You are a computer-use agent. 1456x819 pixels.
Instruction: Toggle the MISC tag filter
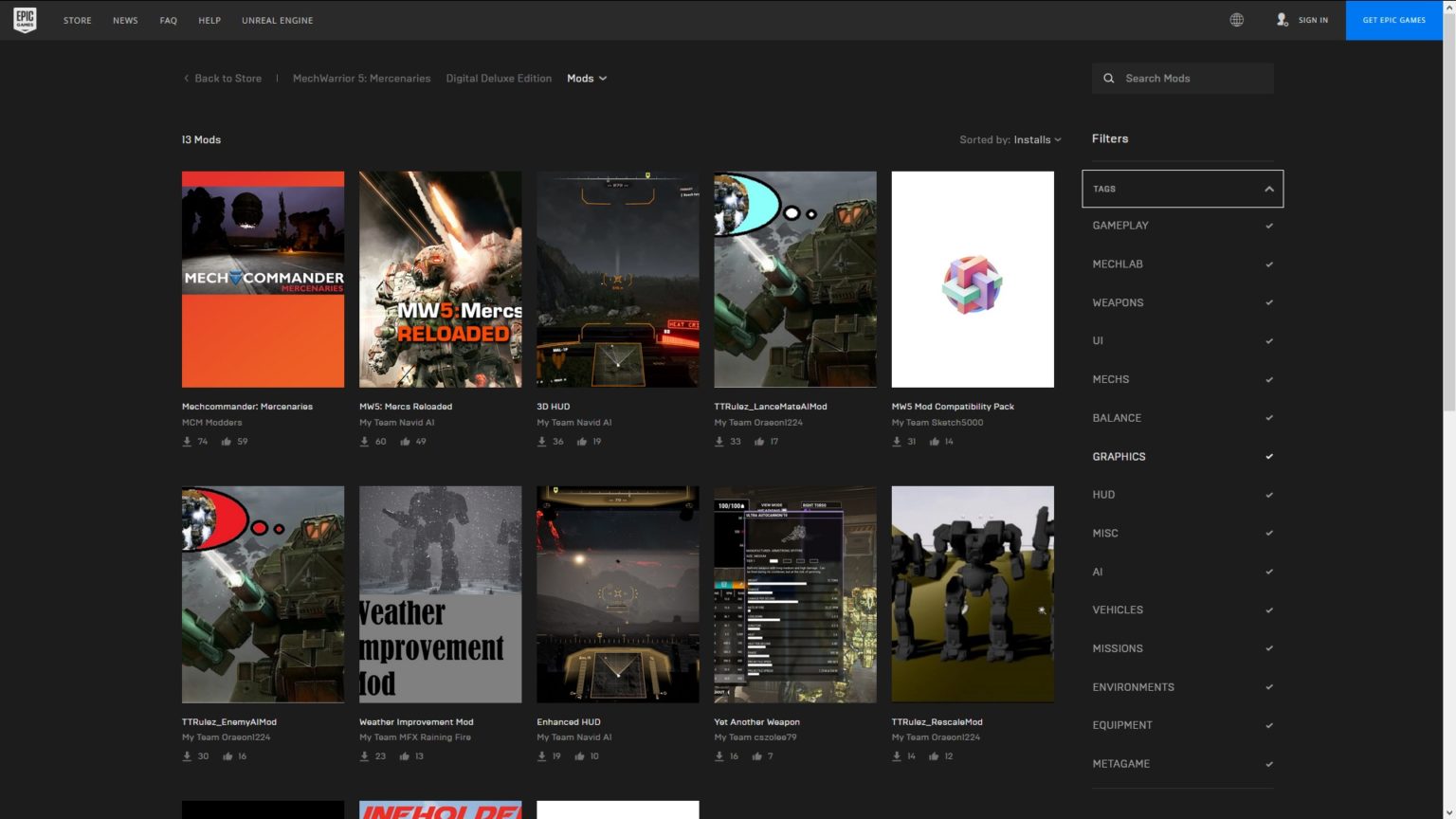click(1183, 534)
